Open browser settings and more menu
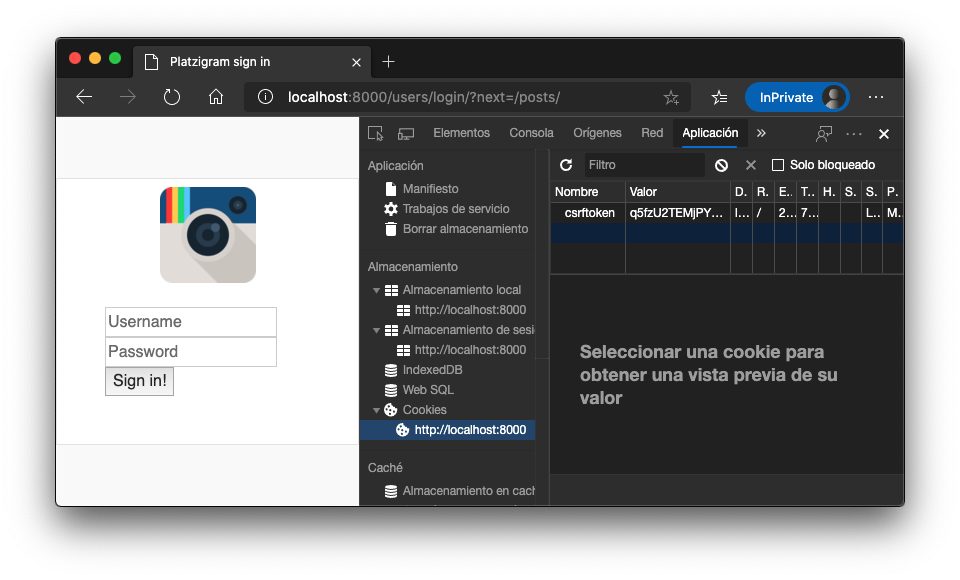Screen dimensions: 960x580 pos(876,97)
